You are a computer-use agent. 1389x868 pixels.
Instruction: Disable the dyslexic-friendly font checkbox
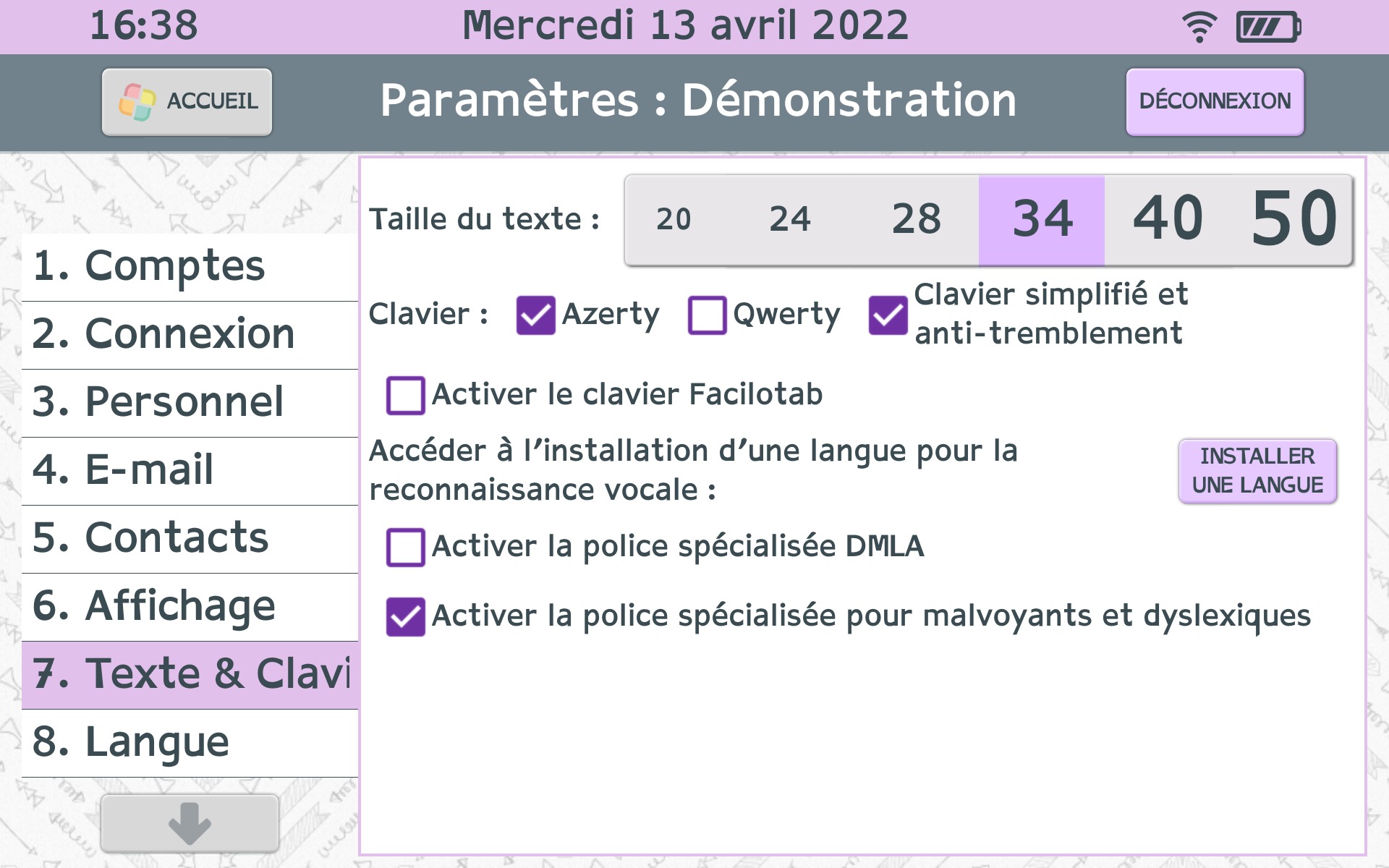pyautogui.click(x=405, y=616)
